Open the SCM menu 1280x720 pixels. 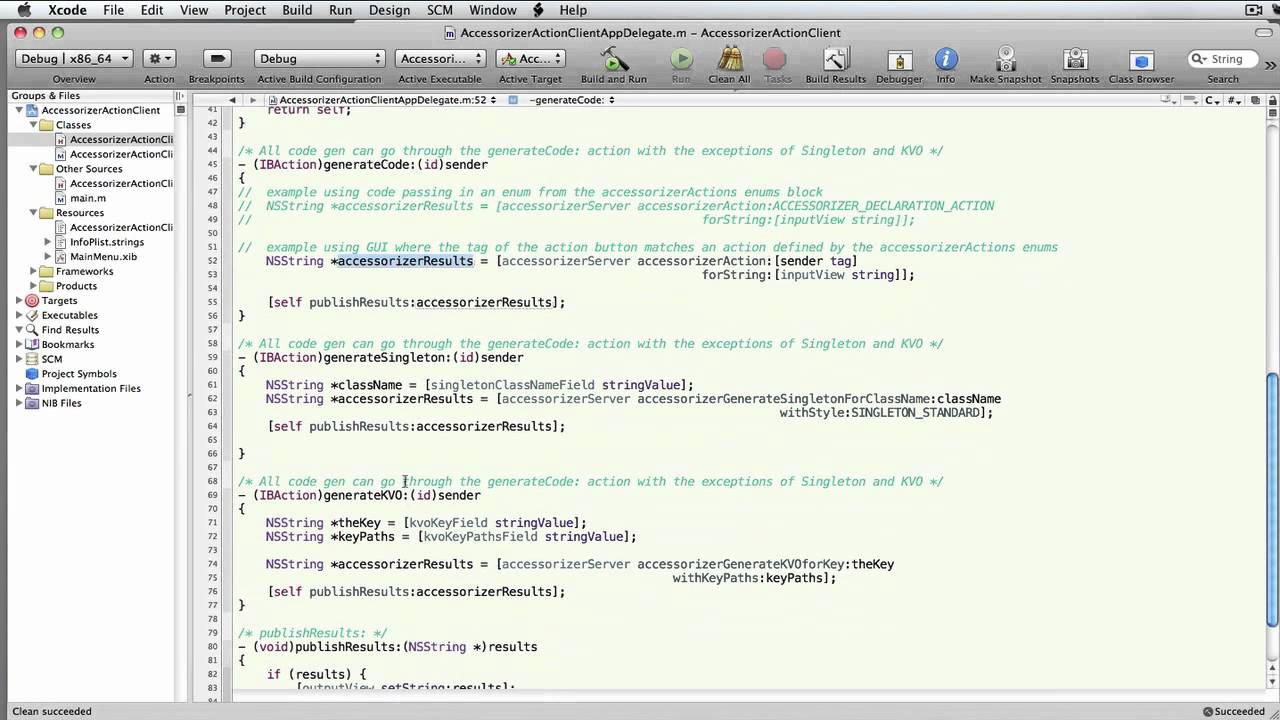pos(440,10)
